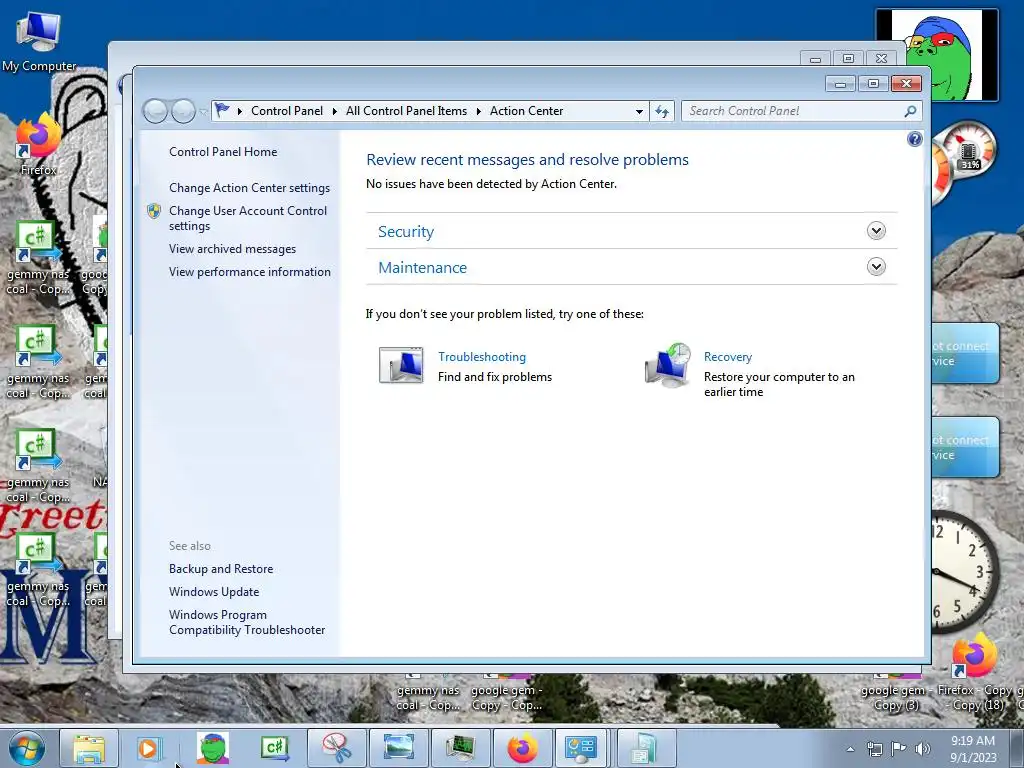Click the search magnifier icon
1024x768 pixels.
(910, 111)
